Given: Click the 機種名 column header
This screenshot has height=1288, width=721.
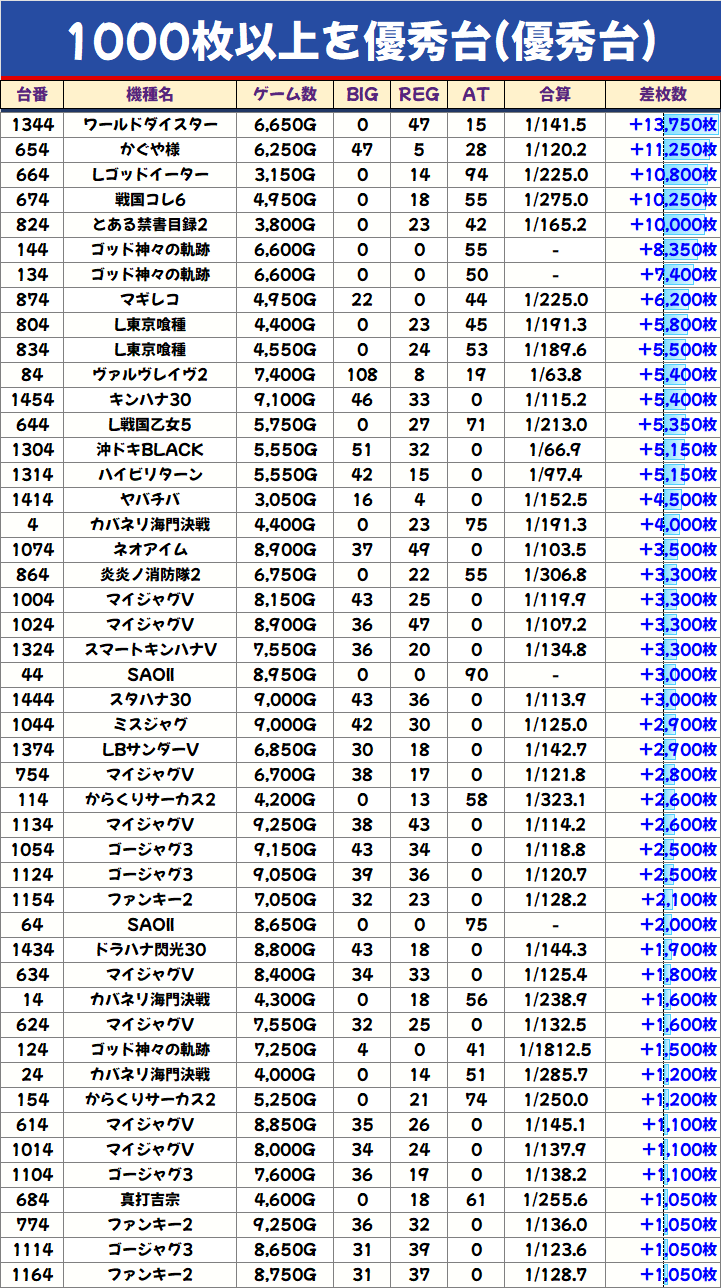Looking at the screenshot, I should 150,94.
